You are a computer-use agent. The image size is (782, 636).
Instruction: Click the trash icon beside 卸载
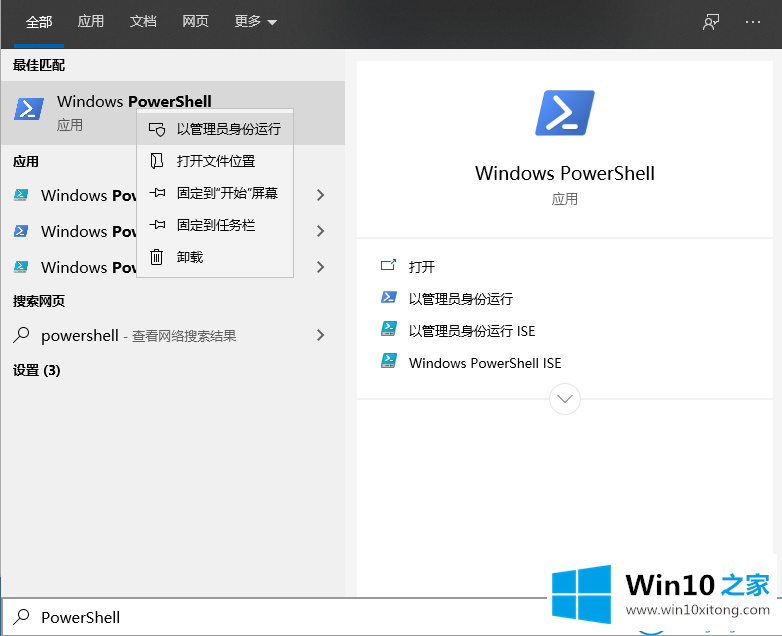point(157,257)
